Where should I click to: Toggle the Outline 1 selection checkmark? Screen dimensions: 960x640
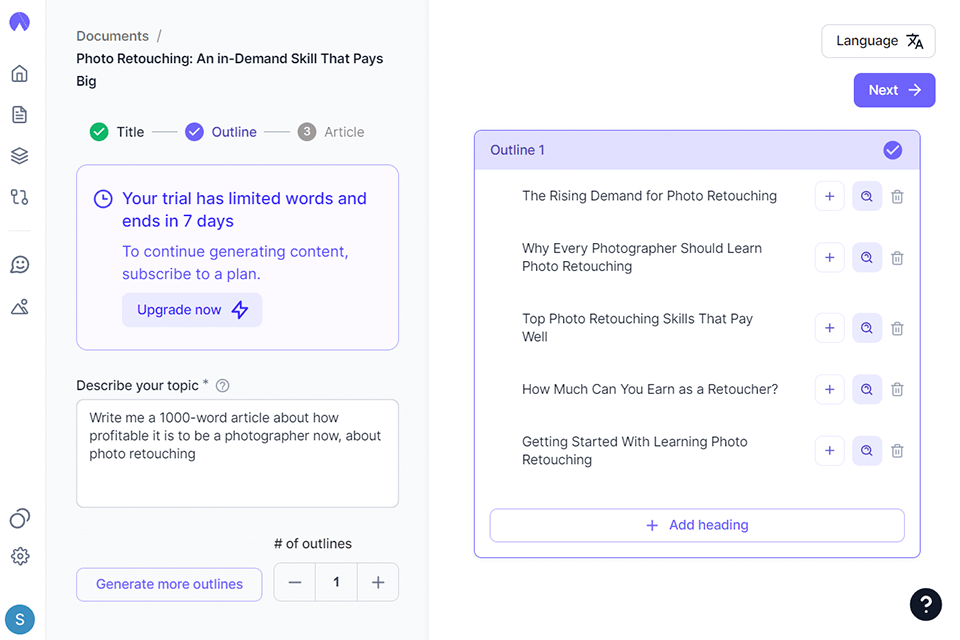[893, 150]
